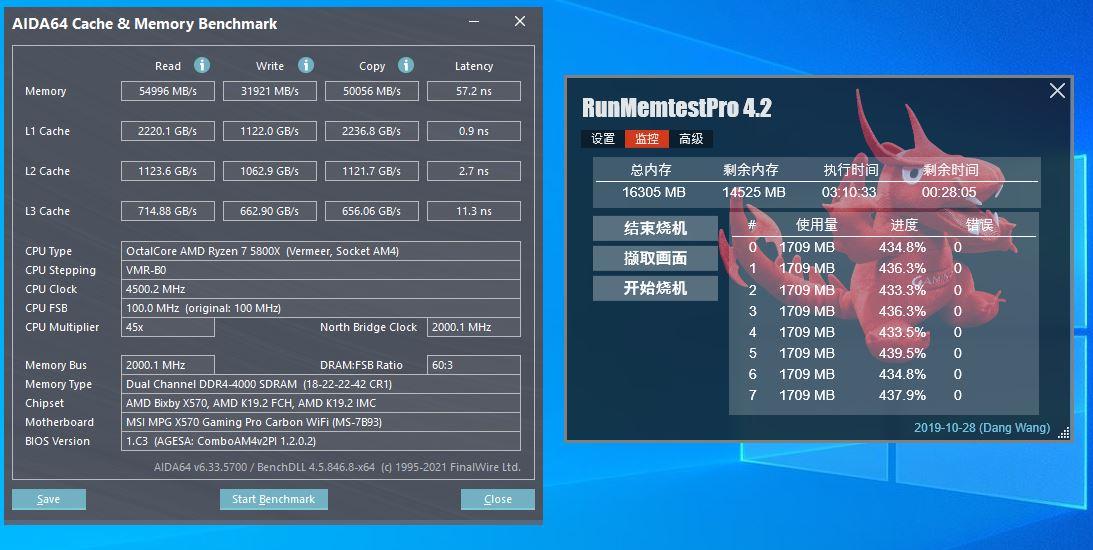Select Memory Latency value 57.2 ns
Image resolution: width=1093 pixels, height=550 pixels.
pyautogui.click(x=474, y=91)
